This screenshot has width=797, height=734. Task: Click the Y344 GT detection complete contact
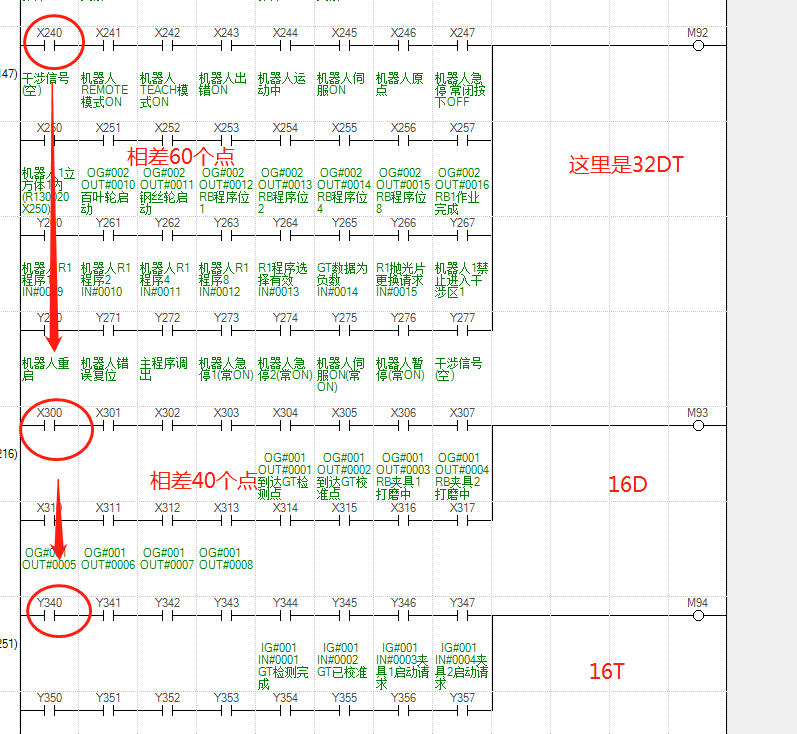tap(285, 616)
